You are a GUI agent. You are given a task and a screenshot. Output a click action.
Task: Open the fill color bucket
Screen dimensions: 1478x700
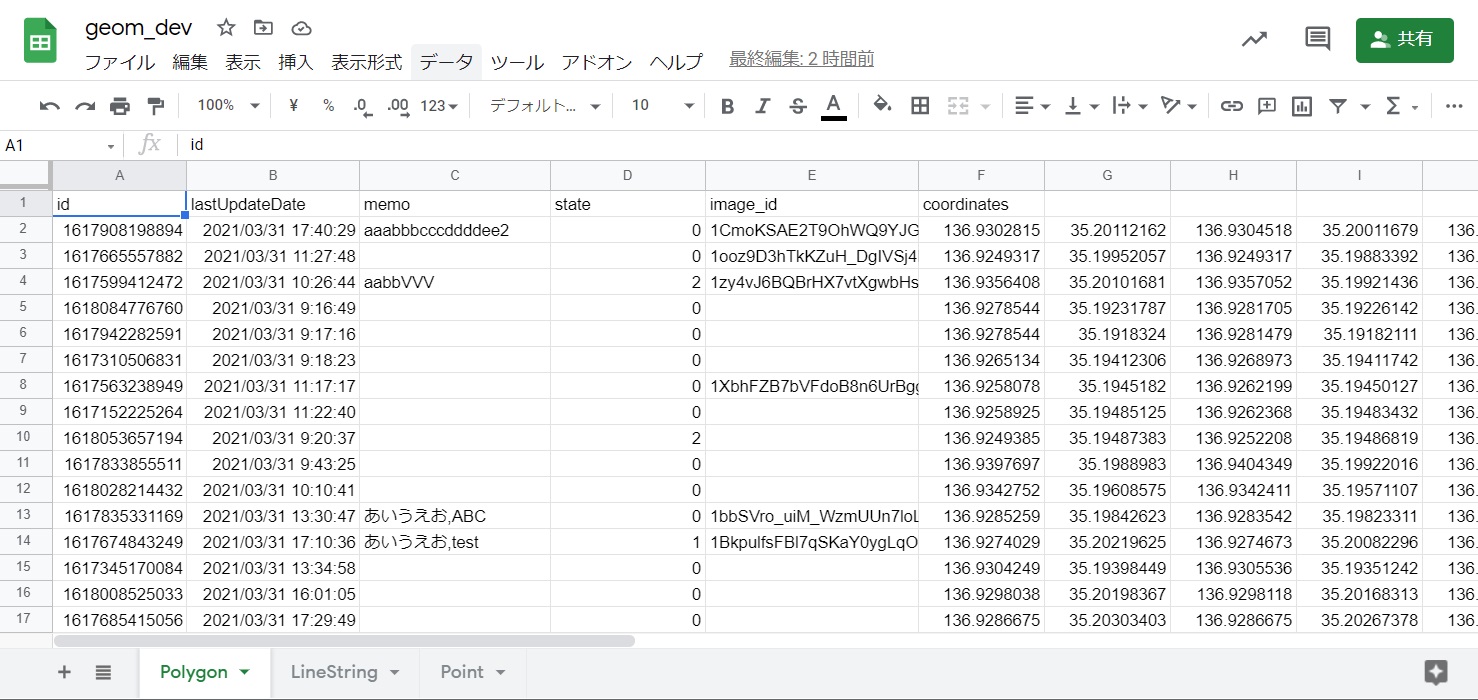[x=882, y=105]
